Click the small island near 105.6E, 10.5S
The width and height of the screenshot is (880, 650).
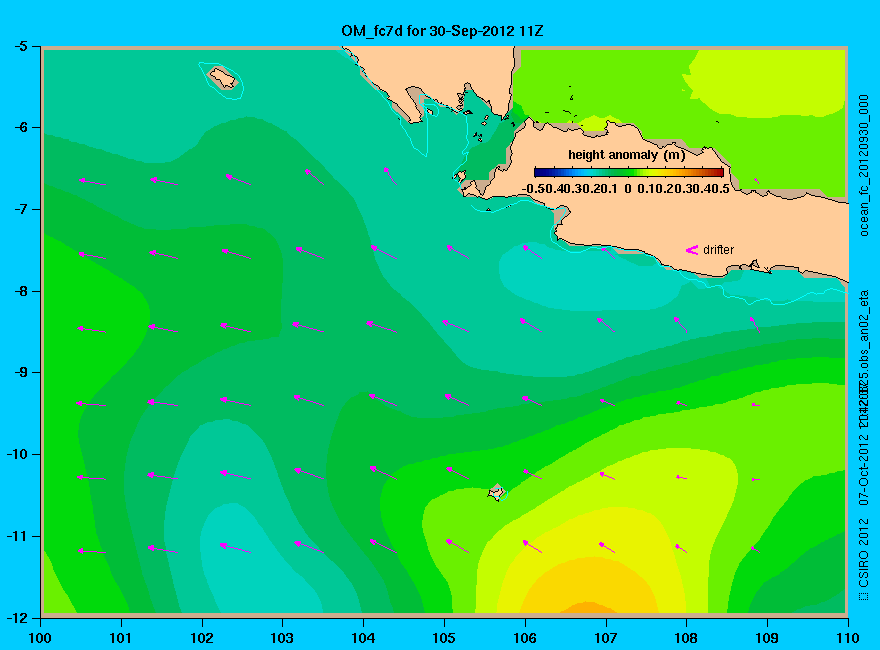click(497, 492)
